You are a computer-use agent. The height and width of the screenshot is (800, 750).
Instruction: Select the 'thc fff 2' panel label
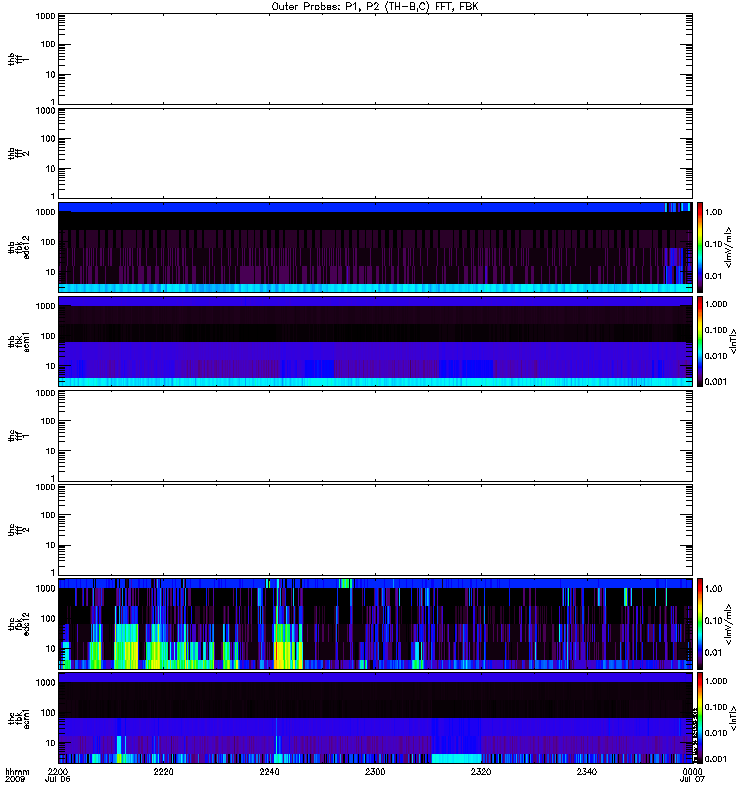pos(18,530)
